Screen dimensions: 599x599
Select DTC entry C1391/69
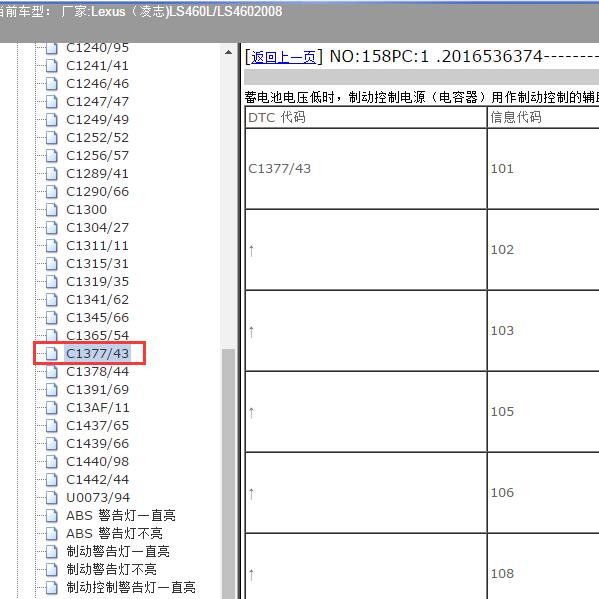(x=97, y=390)
